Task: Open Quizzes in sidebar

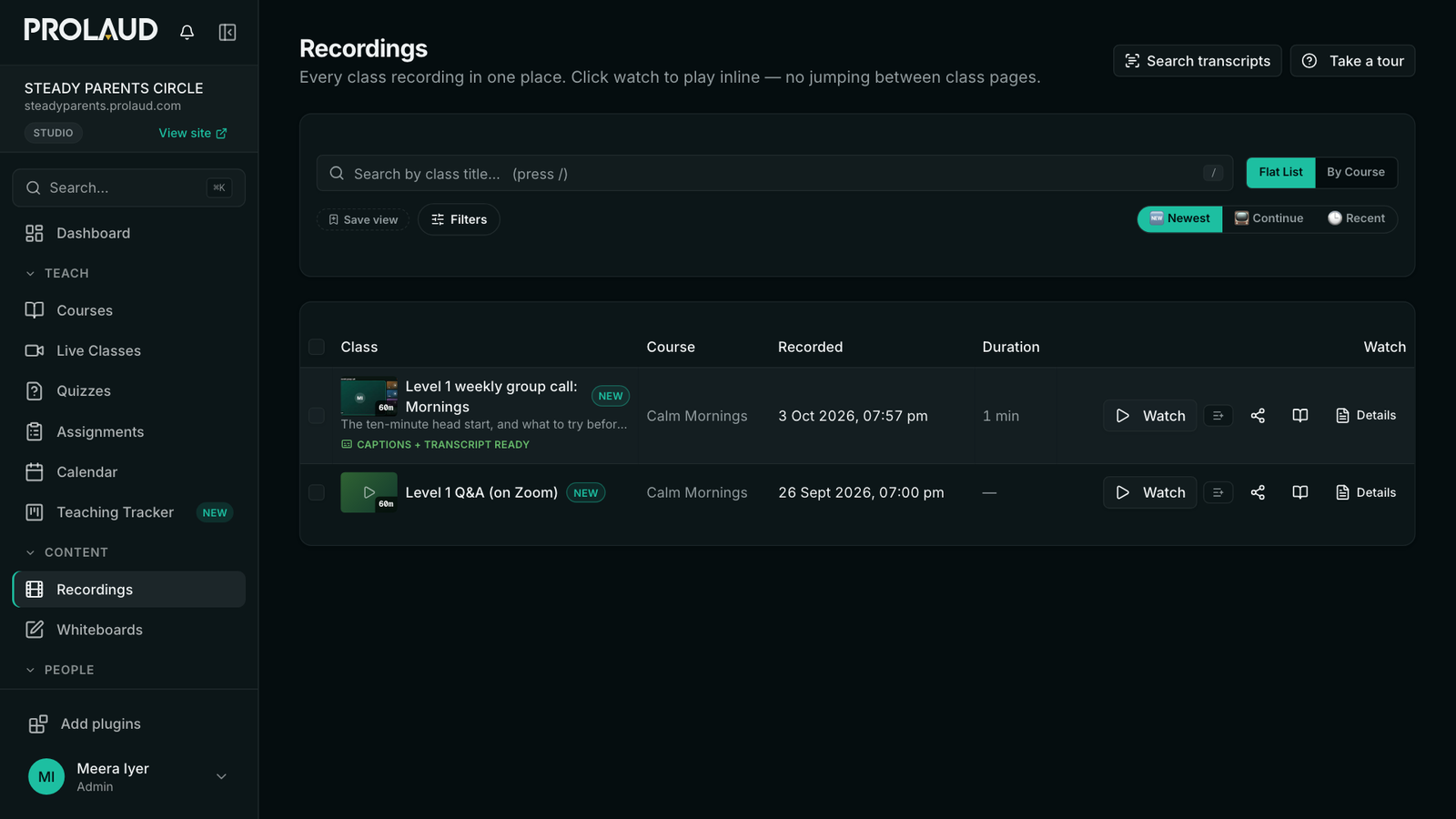Action: 128,390
